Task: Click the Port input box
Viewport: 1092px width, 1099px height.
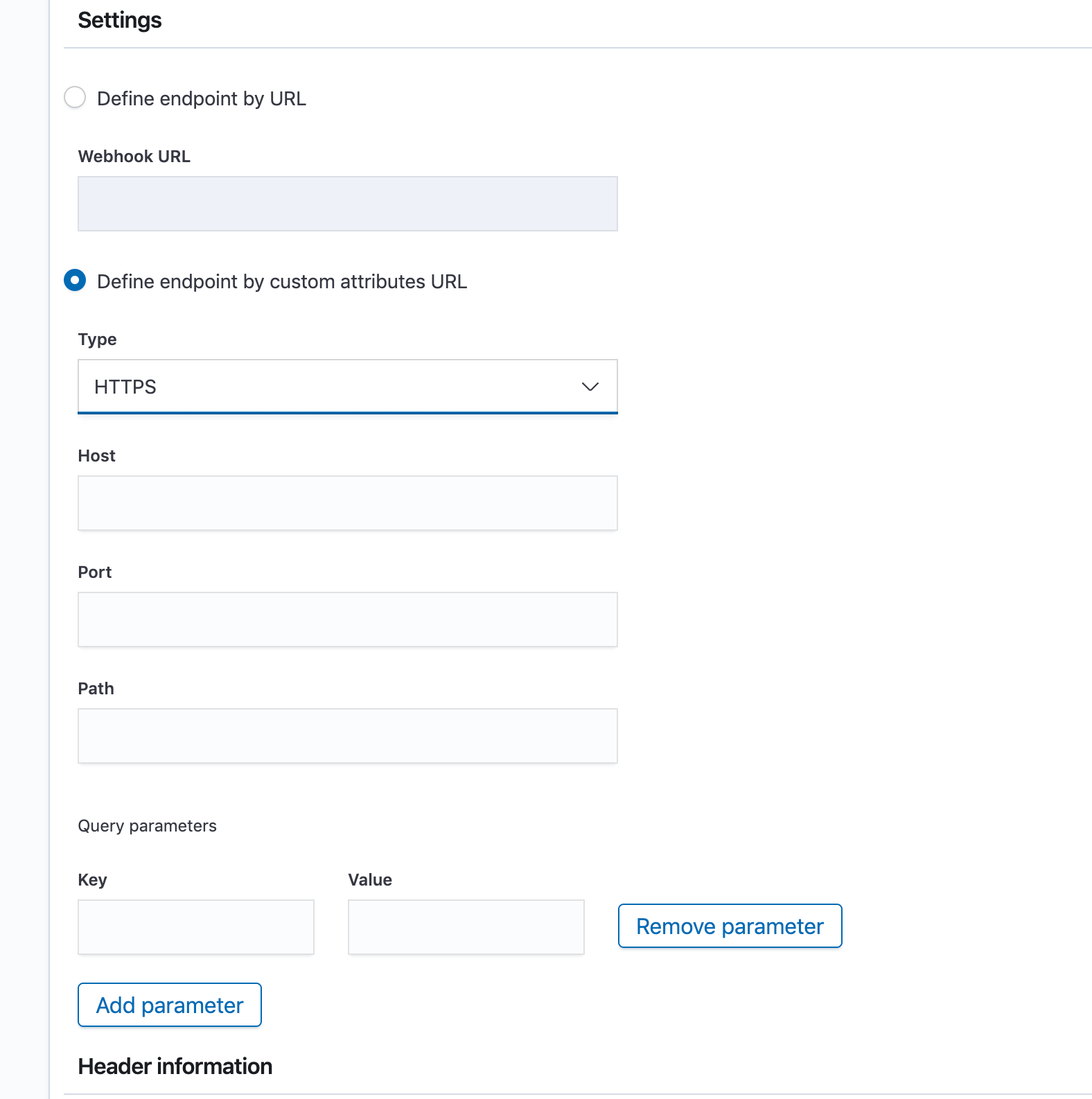Action: pos(347,619)
